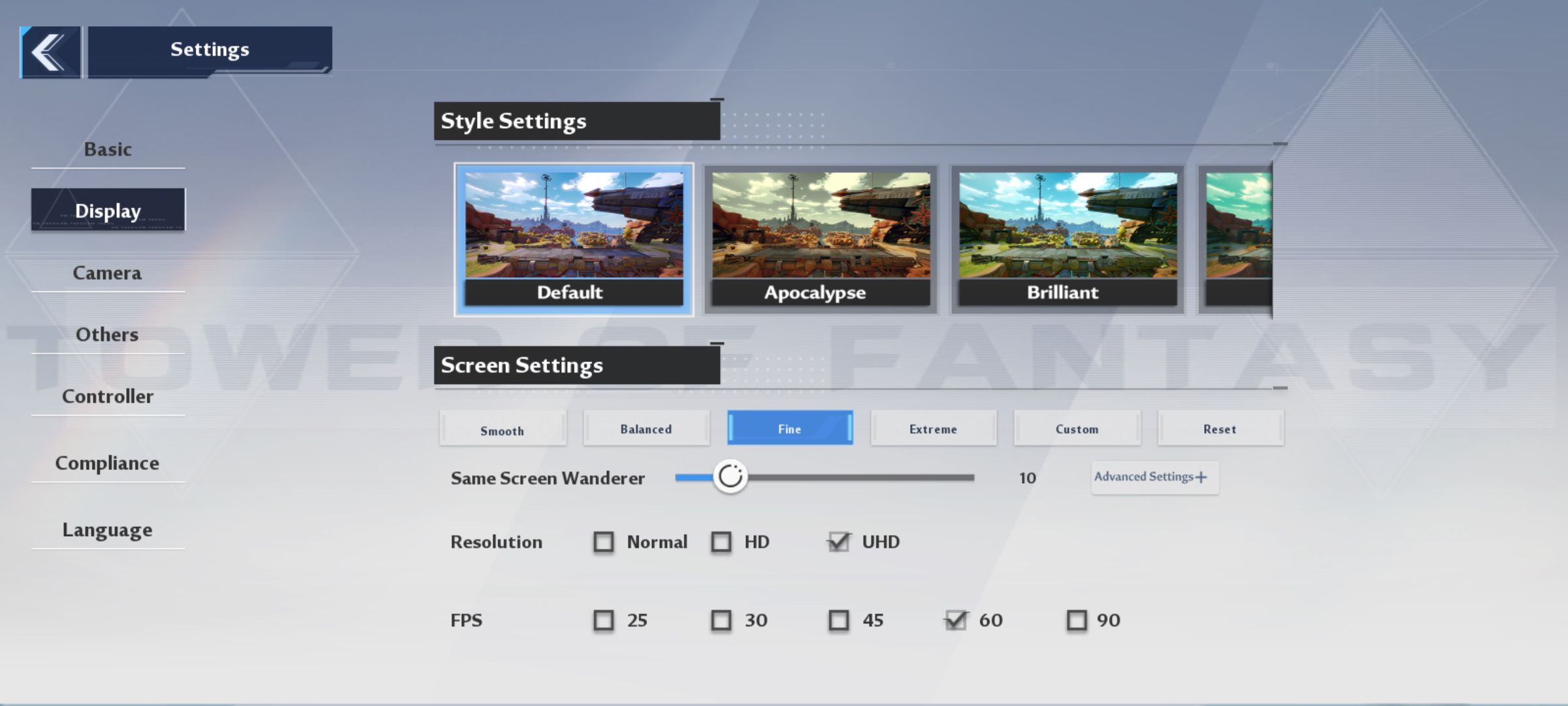Select the Others settings menu item
This screenshot has height=706, width=1568.
[107, 334]
